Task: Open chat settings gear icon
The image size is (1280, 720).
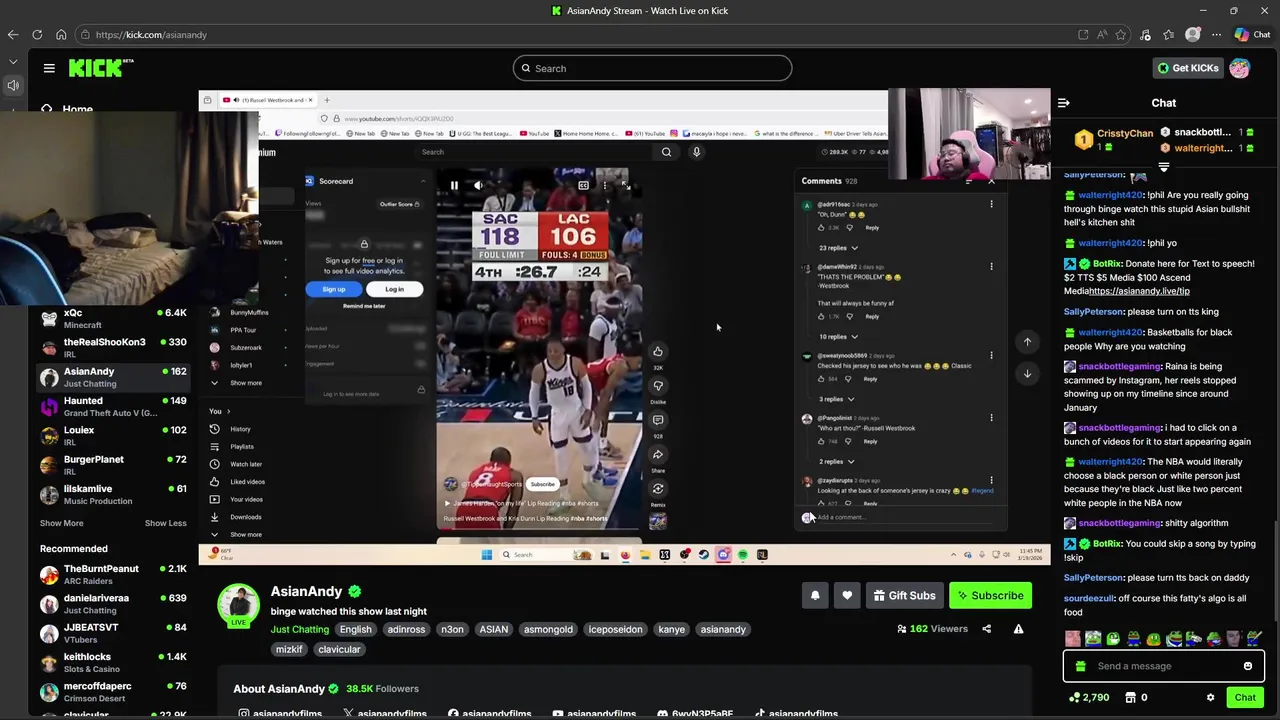Action: (x=1210, y=698)
